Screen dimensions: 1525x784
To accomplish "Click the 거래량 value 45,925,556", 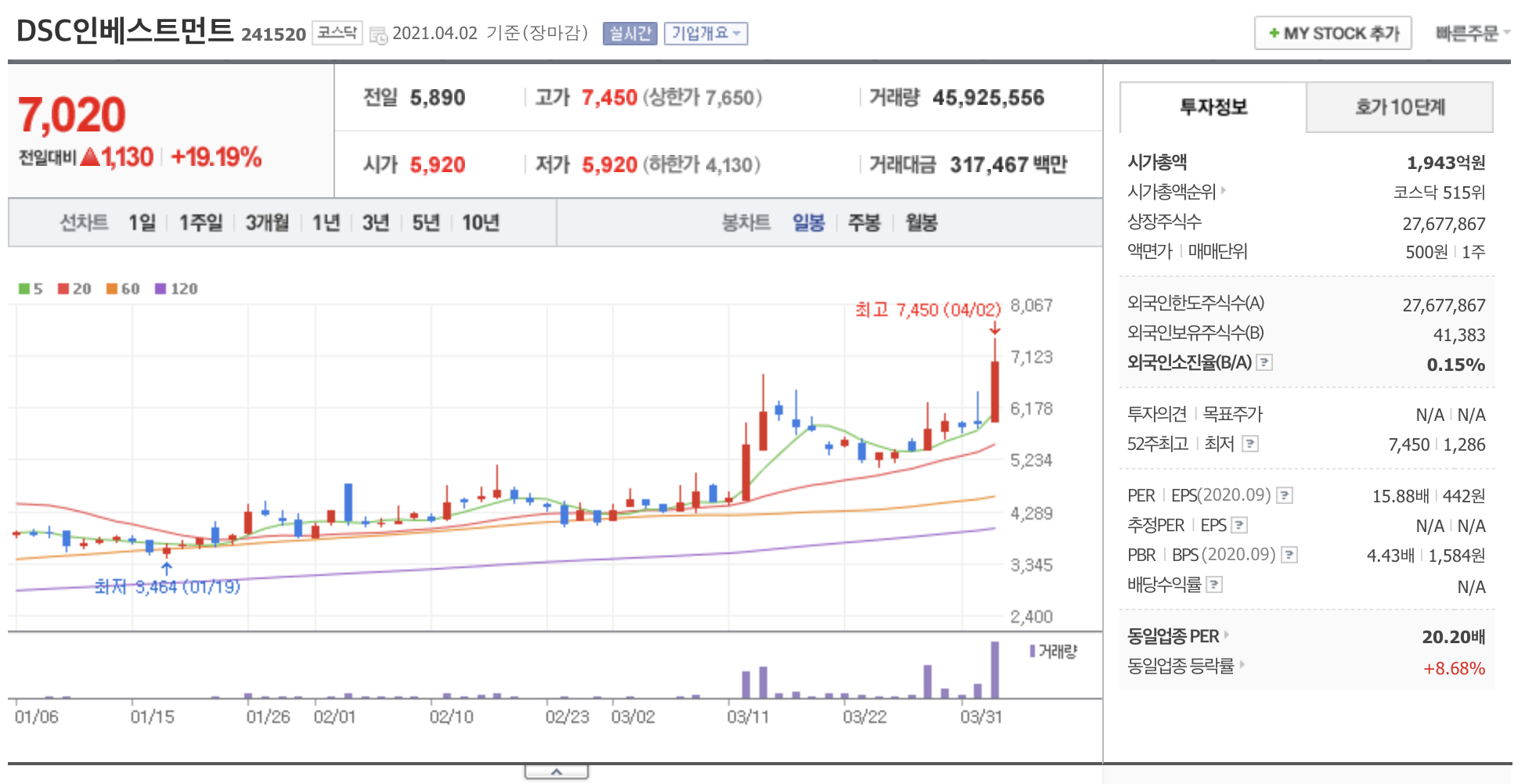I will click(x=988, y=98).
